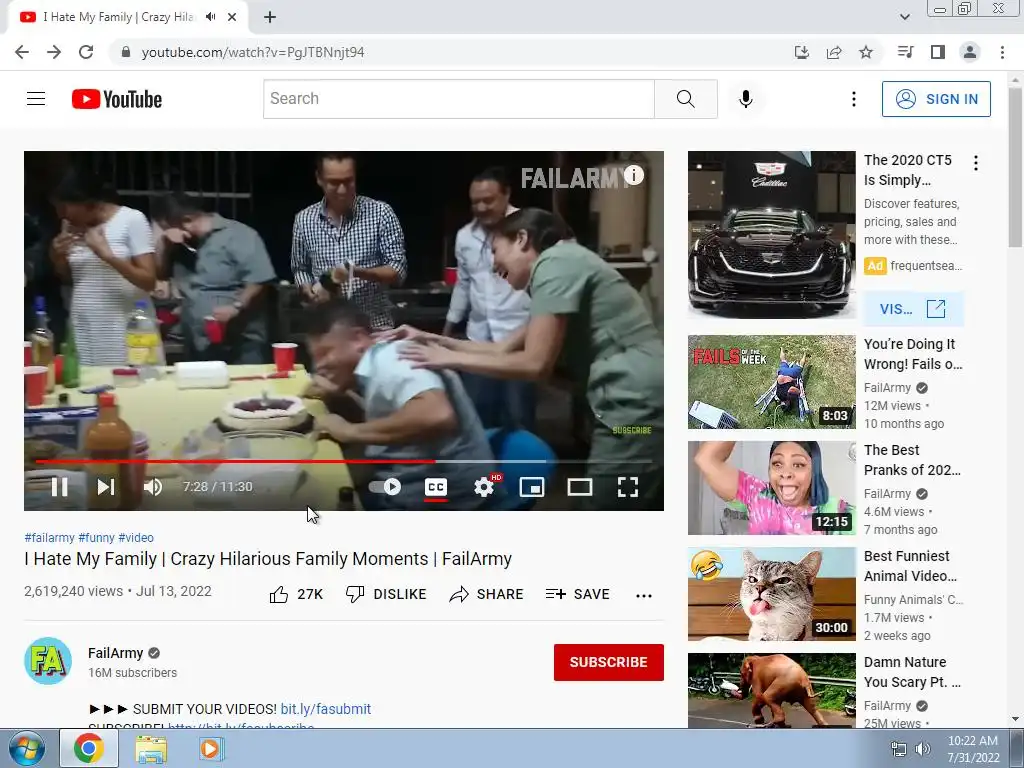Skip to the next video
The image size is (1024, 768).
(x=106, y=487)
